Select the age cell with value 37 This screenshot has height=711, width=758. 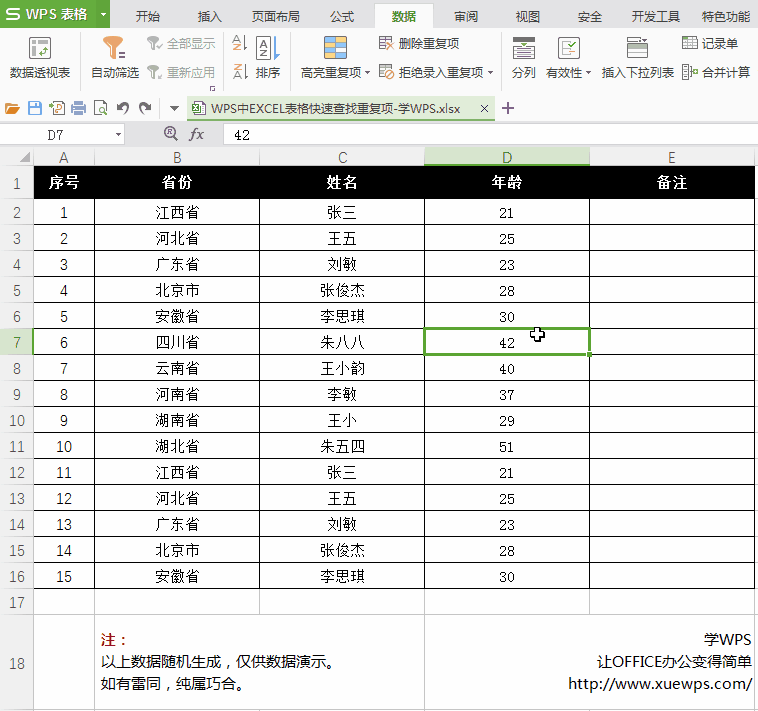[507, 394]
